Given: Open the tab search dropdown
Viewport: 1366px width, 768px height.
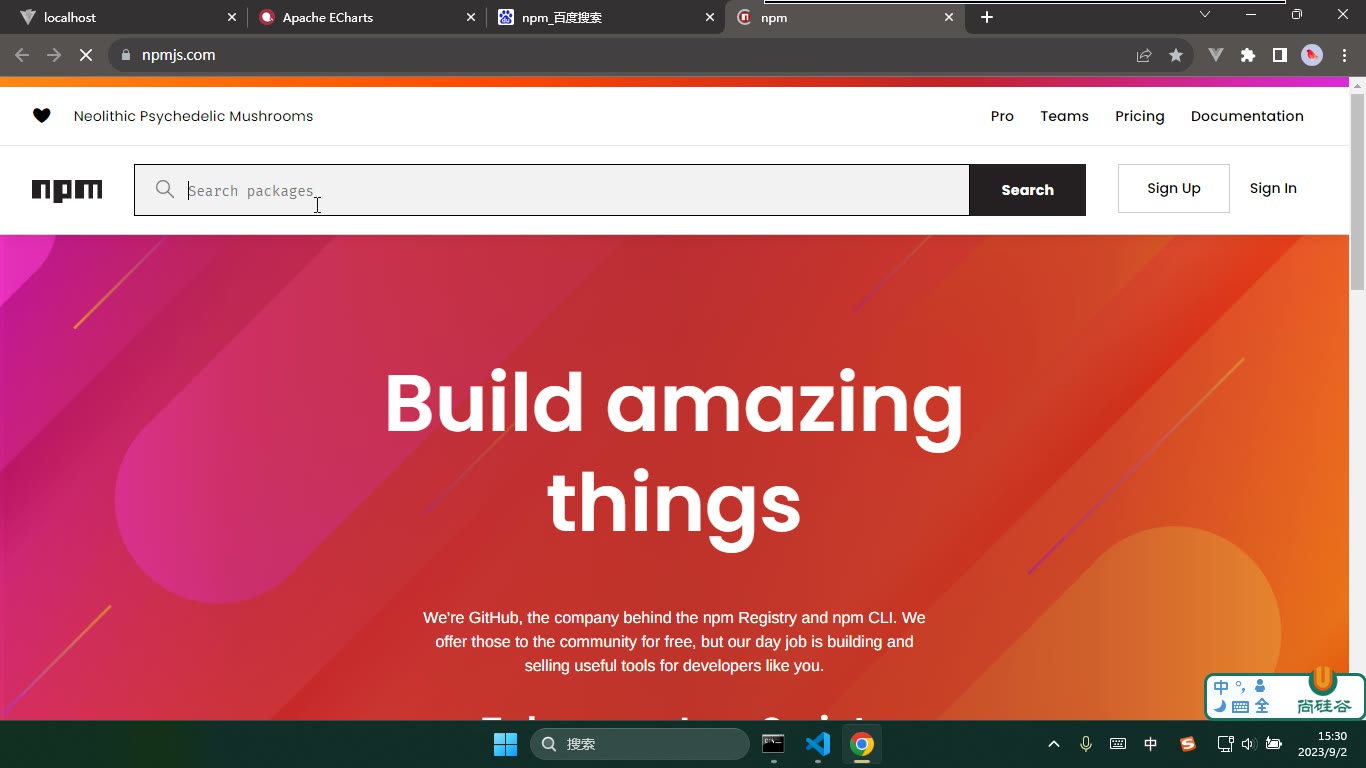Looking at the screenshot, I should tap(1205, 14).
